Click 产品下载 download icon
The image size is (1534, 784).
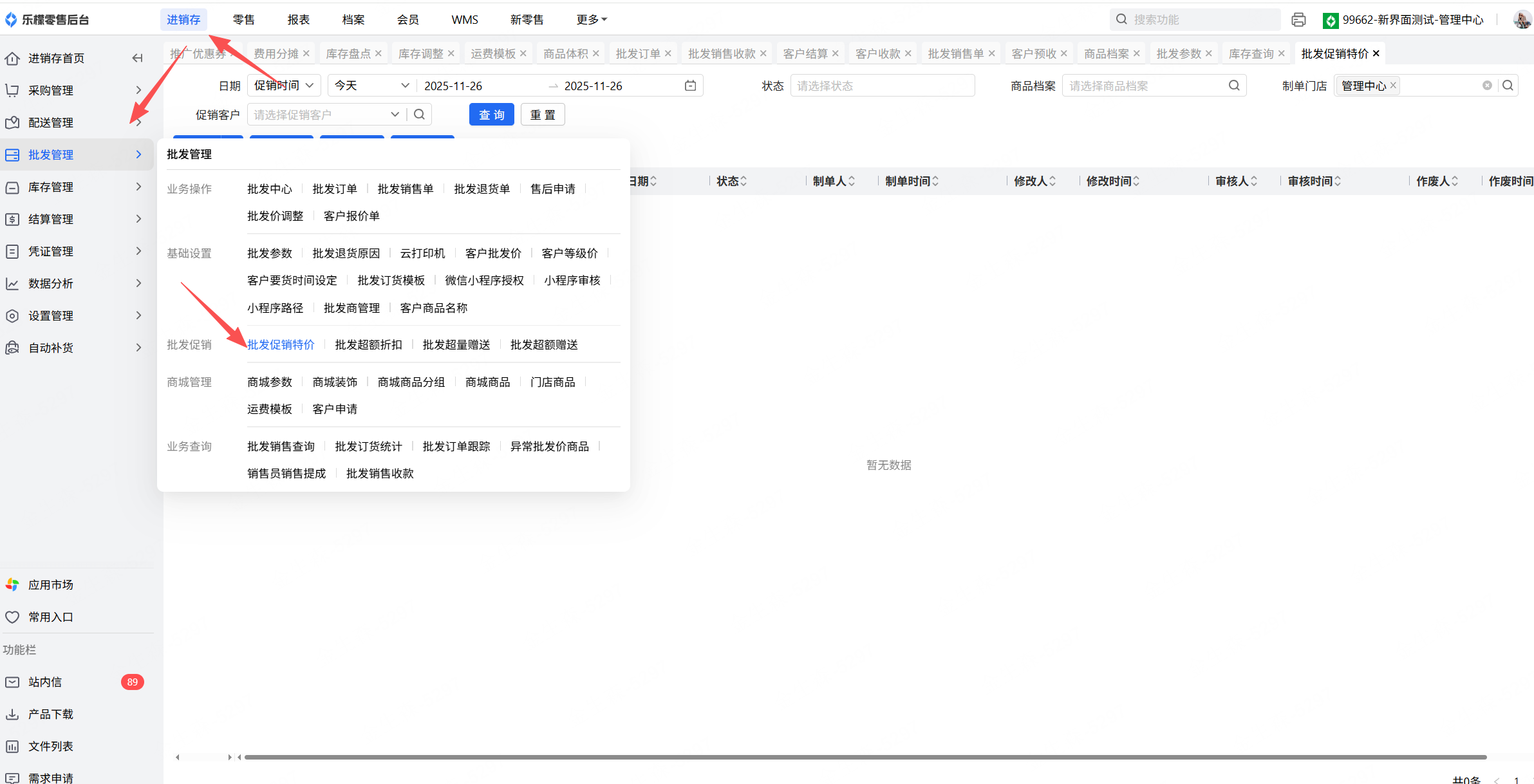[x=12, y=714]
